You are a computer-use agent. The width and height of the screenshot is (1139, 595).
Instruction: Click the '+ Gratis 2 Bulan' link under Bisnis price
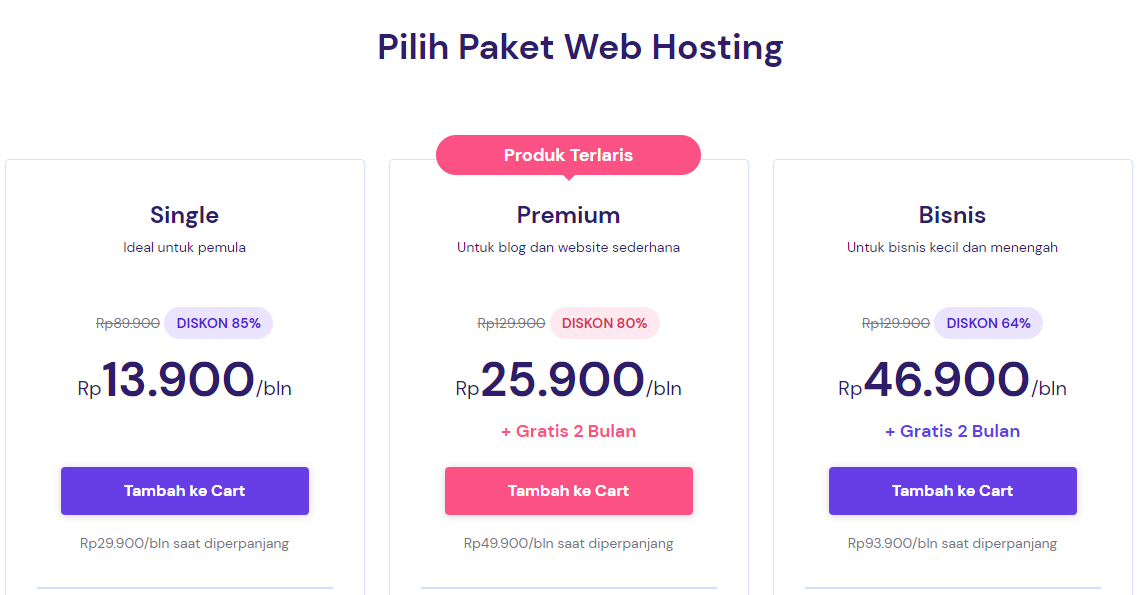tap(952, 431)
